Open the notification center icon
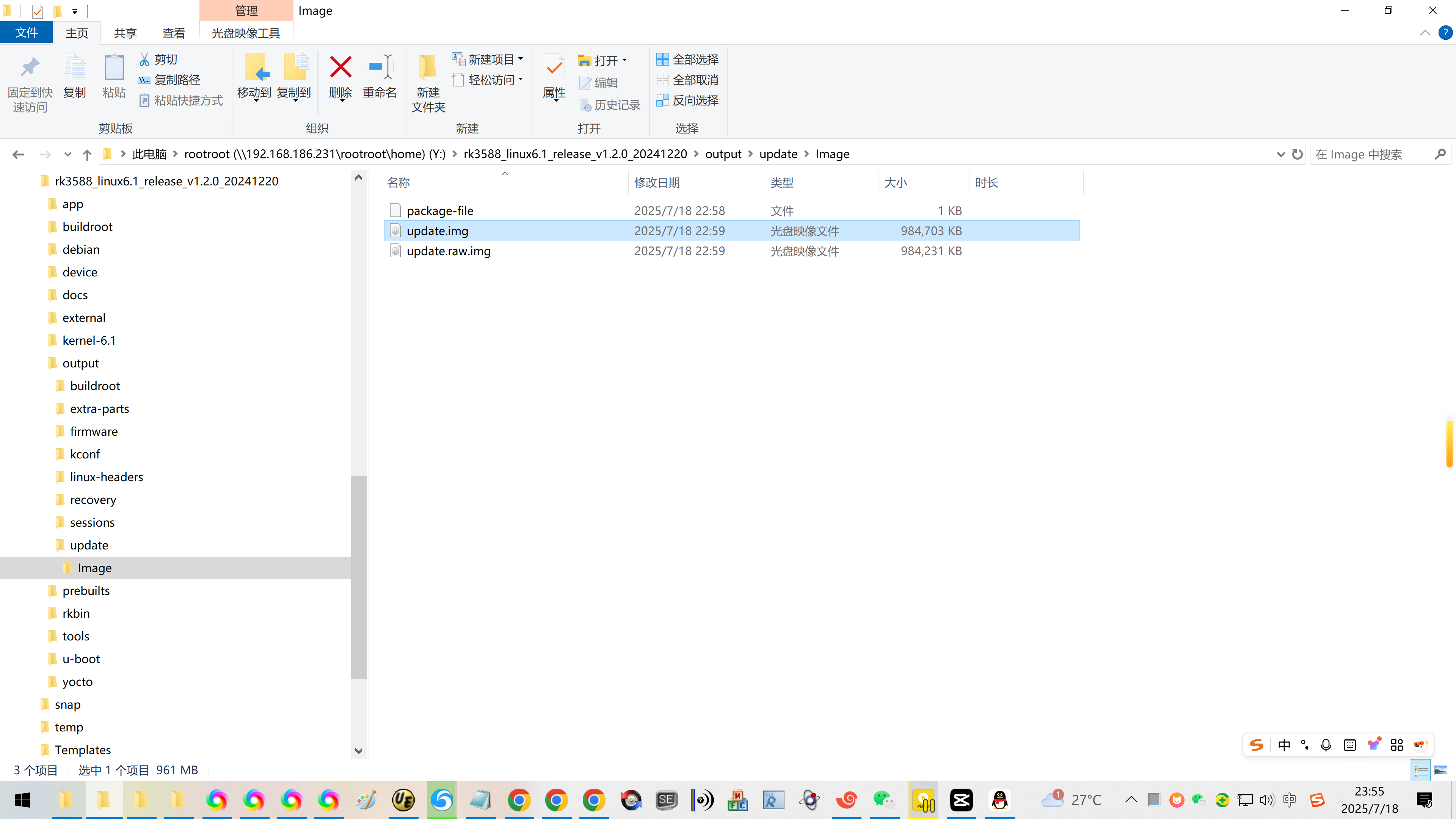 coord(1425,800)
